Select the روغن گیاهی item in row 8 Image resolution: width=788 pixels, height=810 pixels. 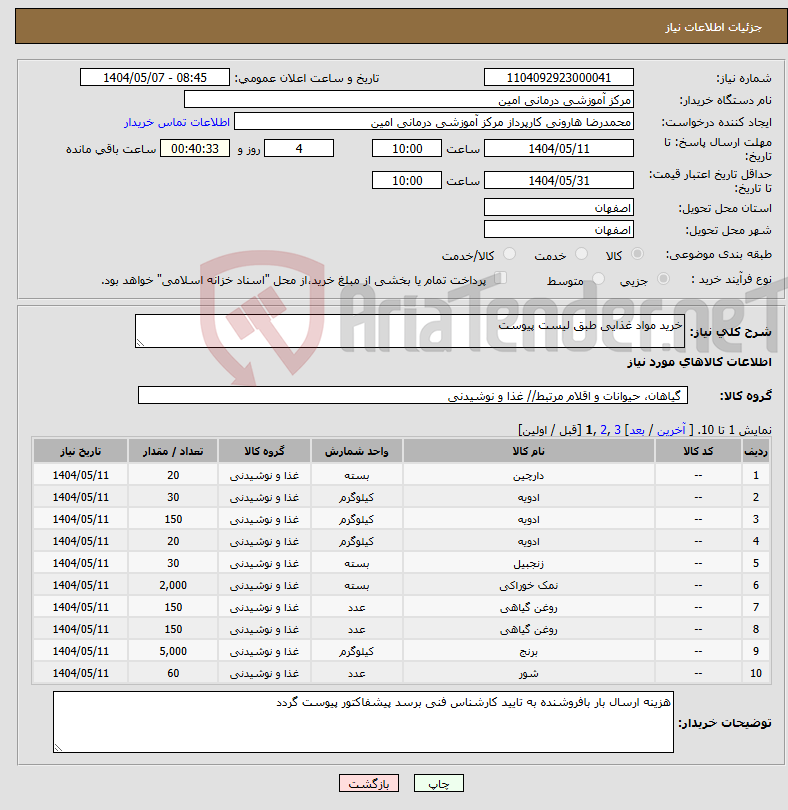coord(529,629)
